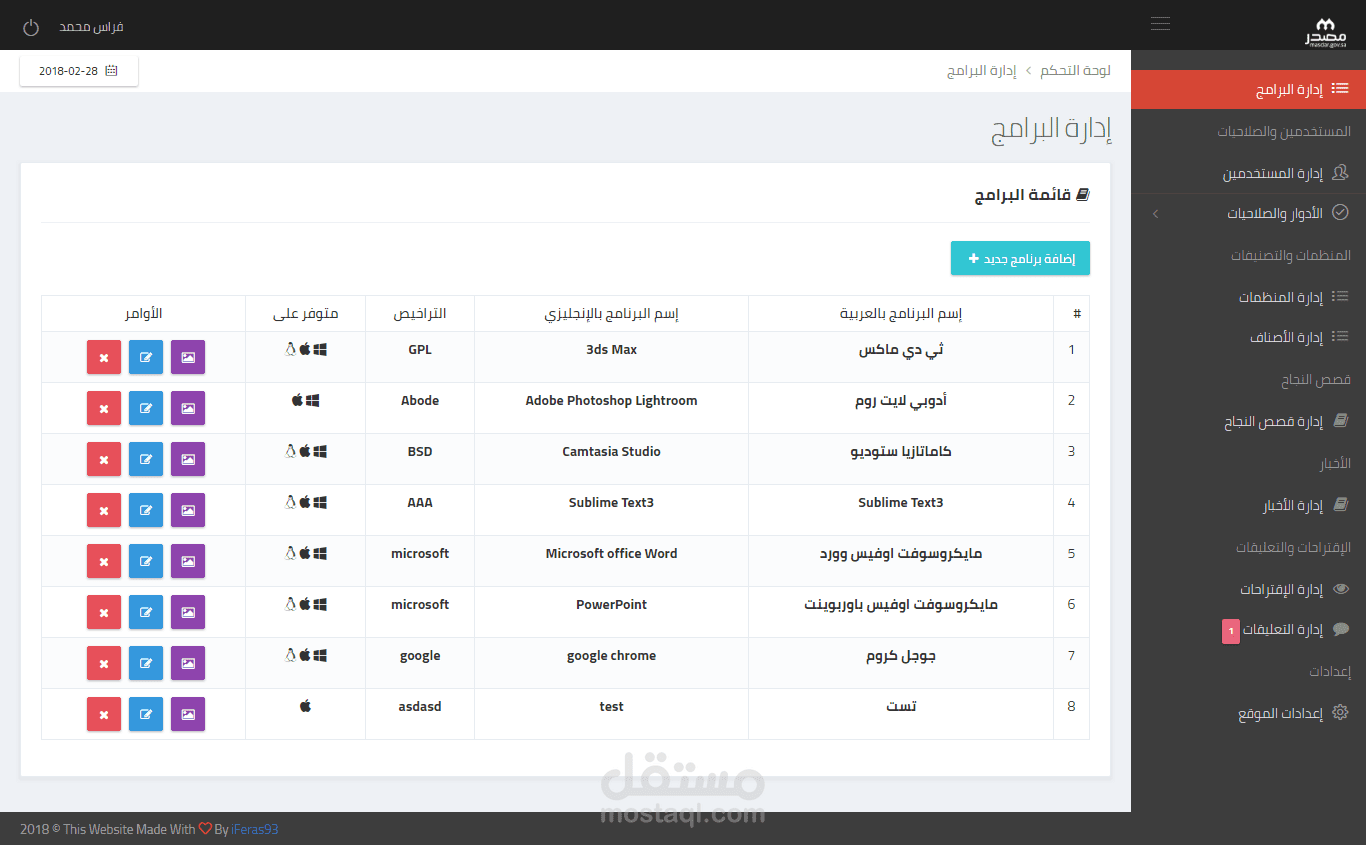Screen dimensions: 1366x845
Task: Open إدارة الإقتراحات in sidebar
Action: coord(1248,589)
